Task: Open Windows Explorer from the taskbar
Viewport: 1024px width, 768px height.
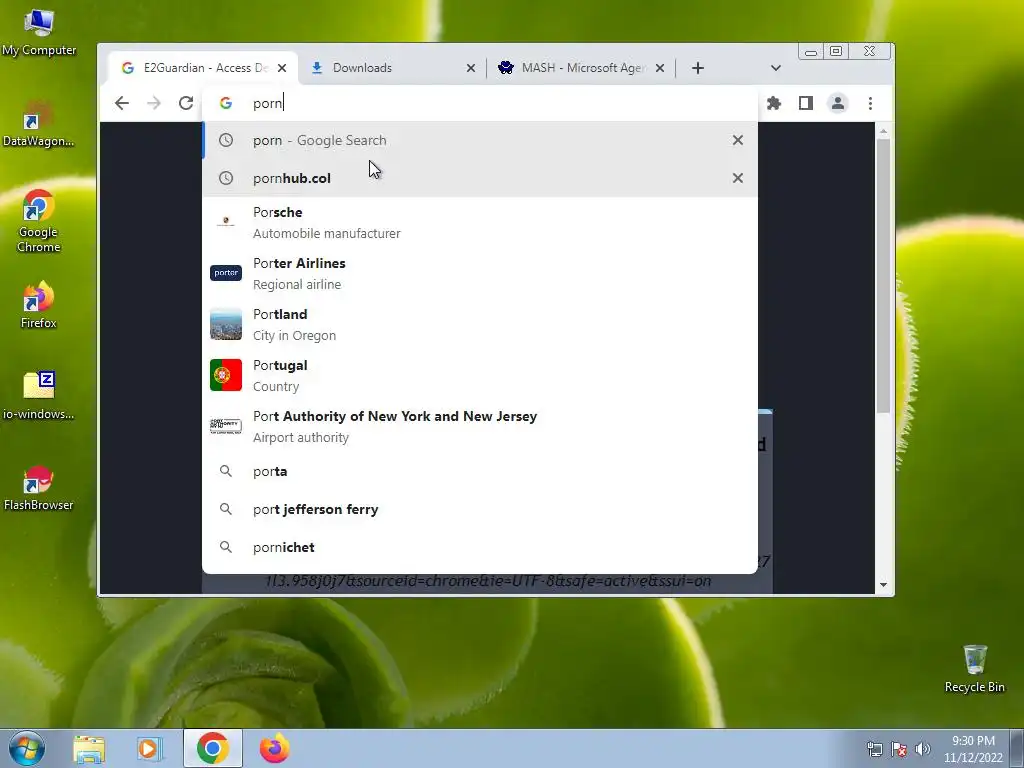Action: coord(89,748)
